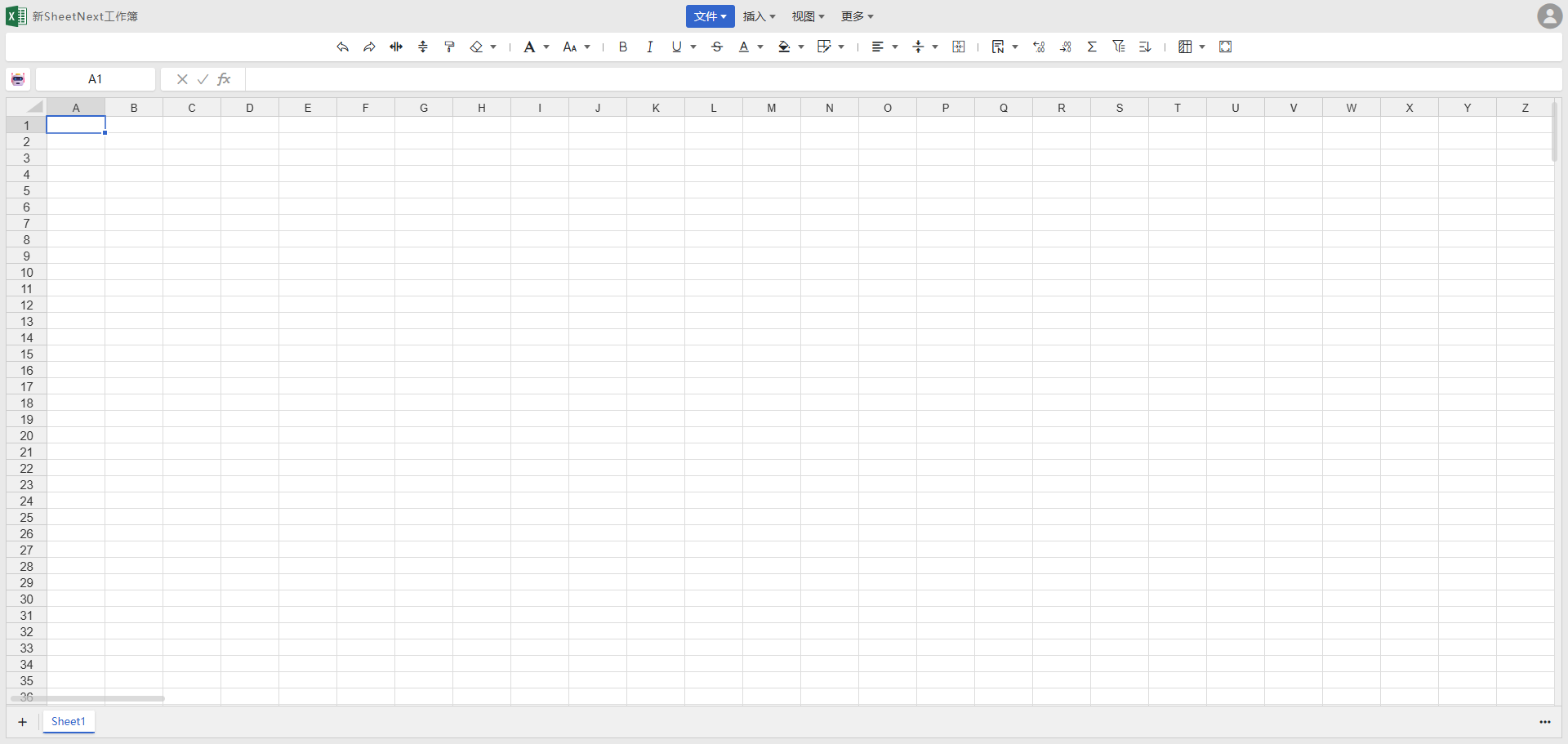Click the font family A icon
This screenshot has height=744, width=1568.
point(529,47)
